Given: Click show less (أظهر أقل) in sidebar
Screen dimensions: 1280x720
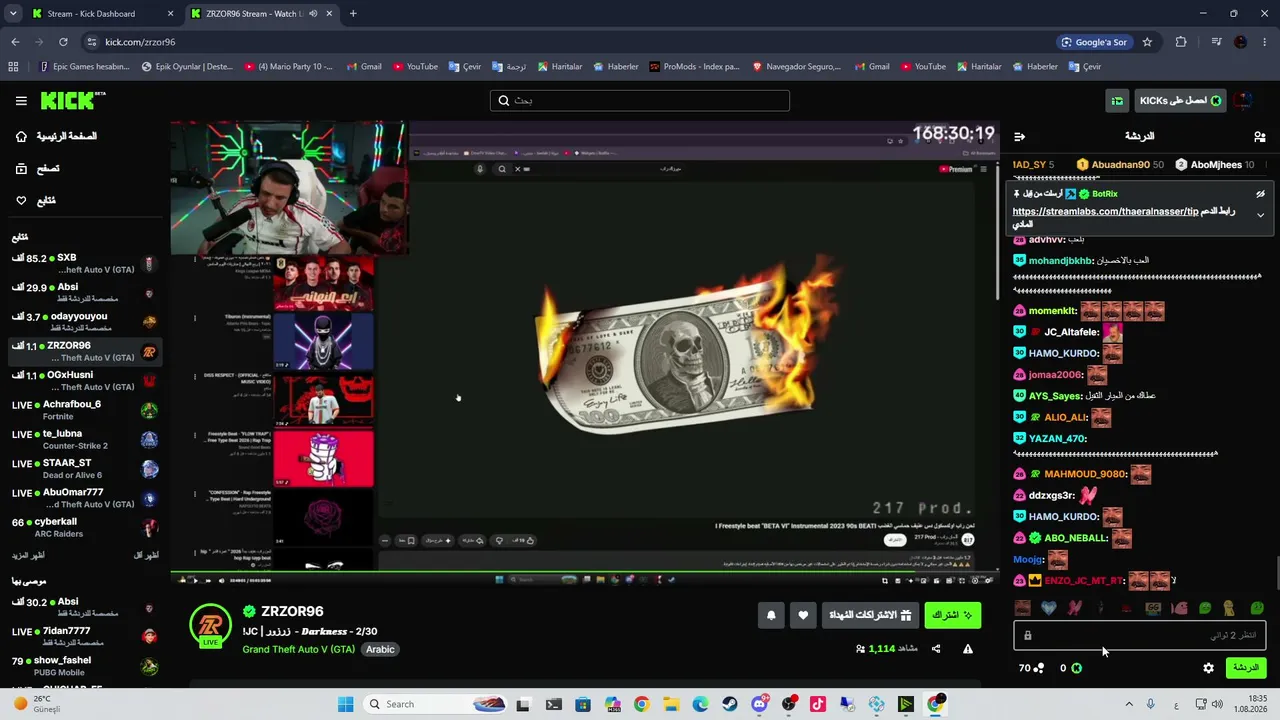Looking at the screenshot, I should [146, 555].
